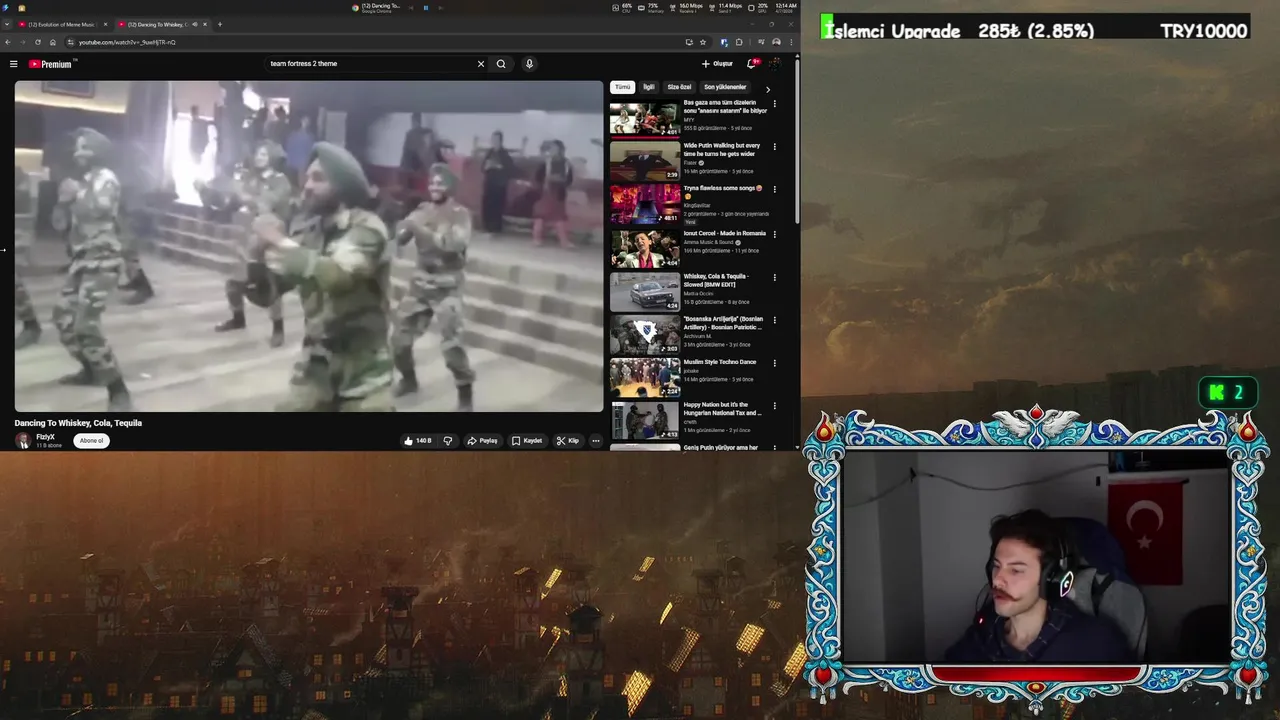Close the Evolution of Meme Music tab
Image resolution: width=1280 pixels, height=720 pixels.
click(x=105, y=24)
